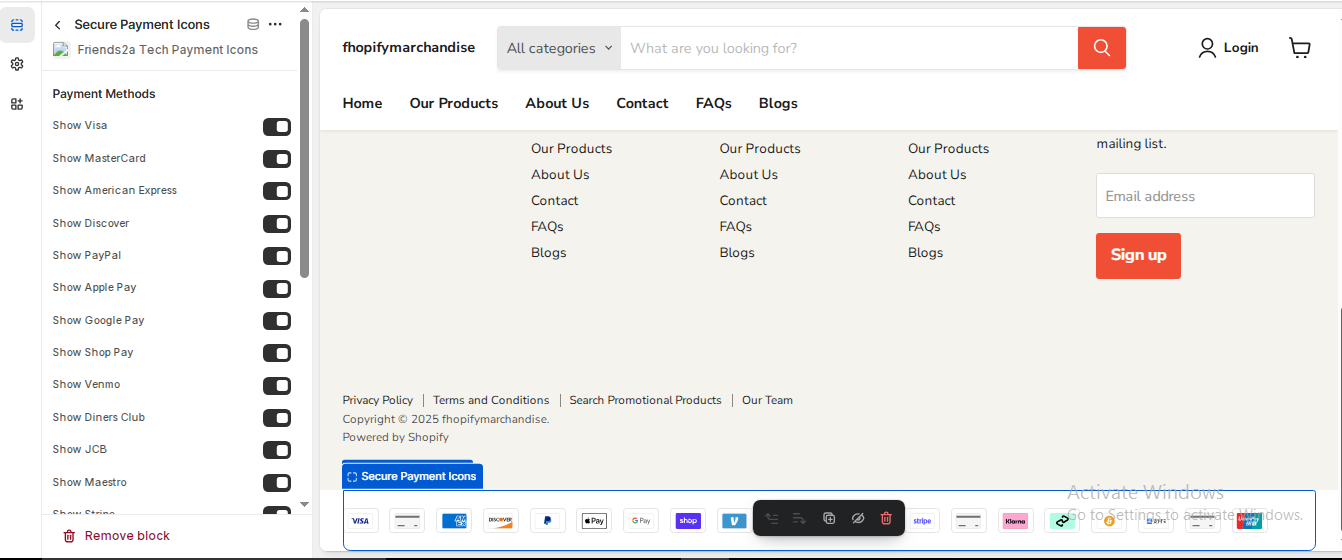
Task: Click the orange search magnifier button
Action: point(1101,48)
